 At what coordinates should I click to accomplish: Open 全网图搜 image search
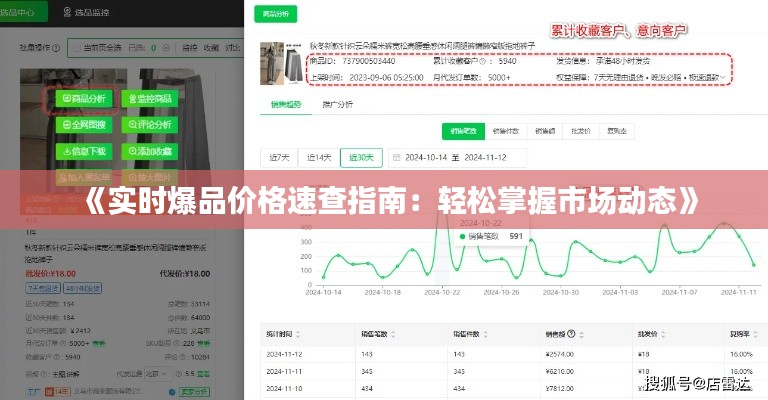point(82,125)
